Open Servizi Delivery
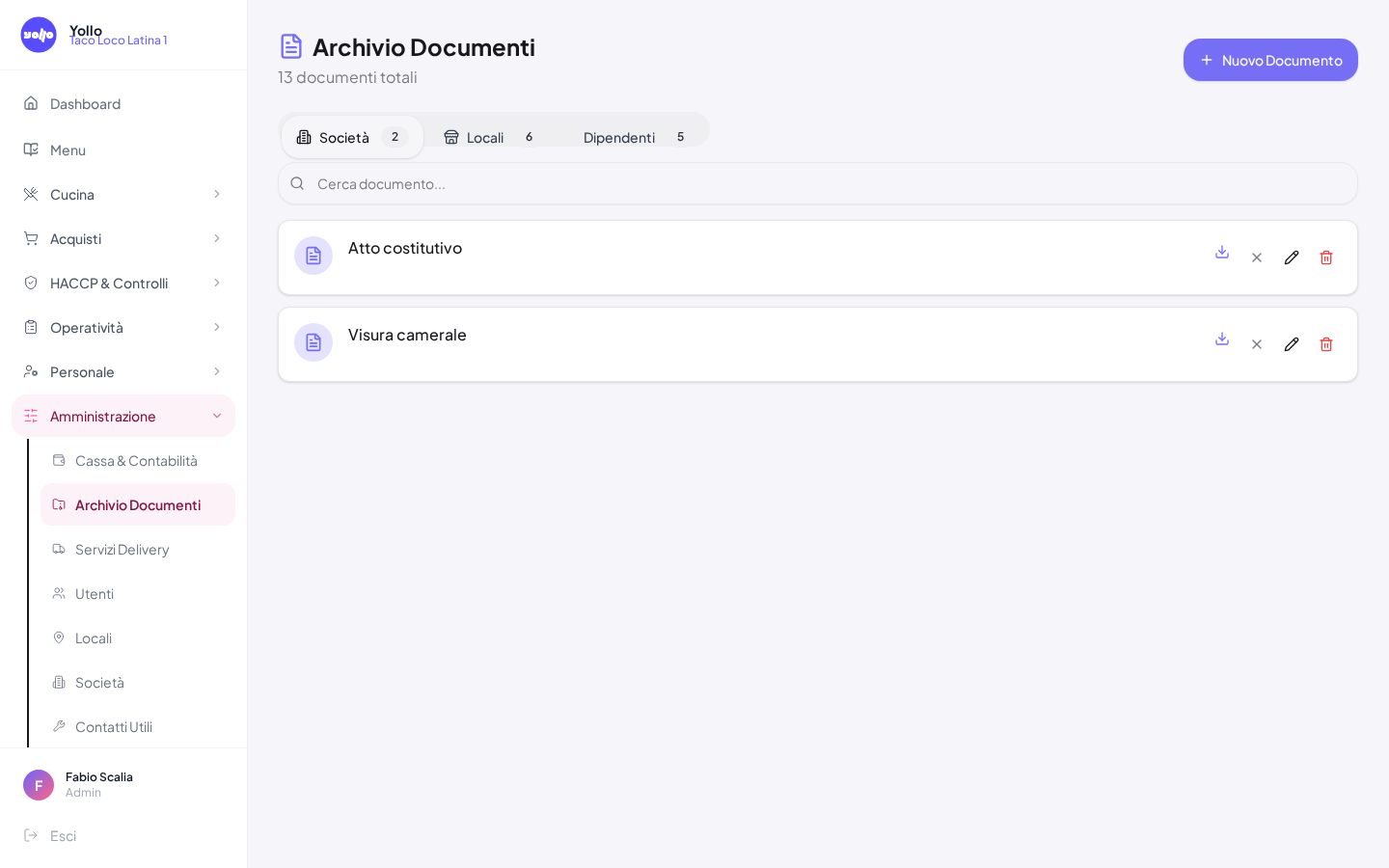This screenshot has height=868, width=1389. (138, 549)
